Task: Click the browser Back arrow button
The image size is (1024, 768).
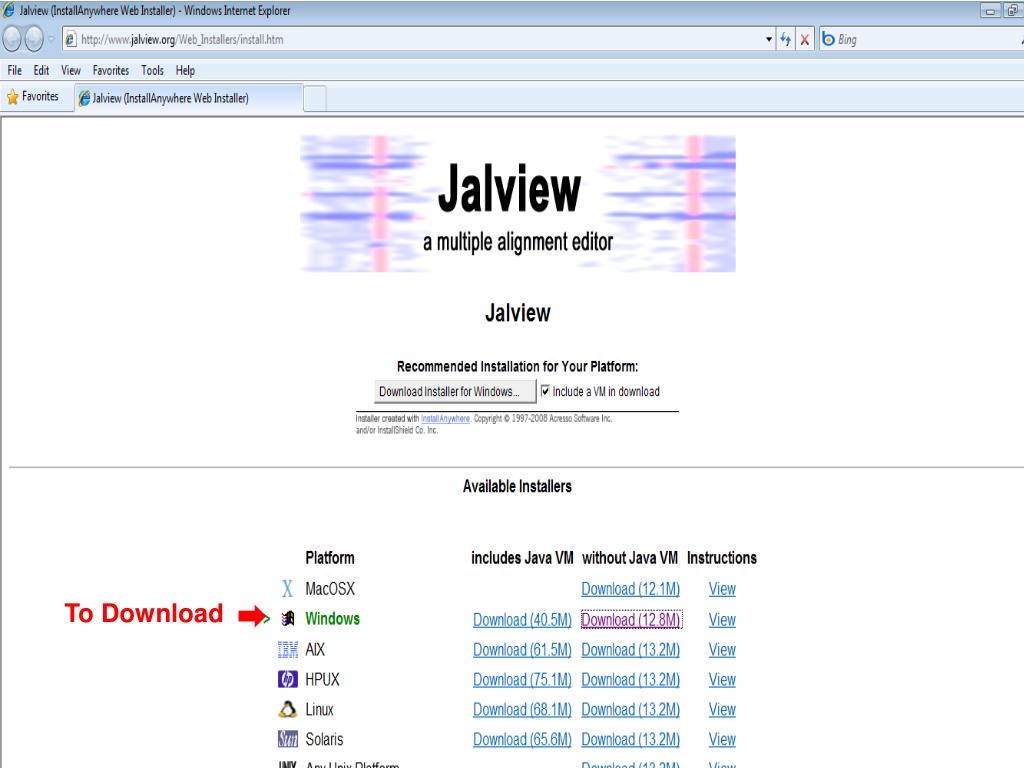Action: point(12,39)
